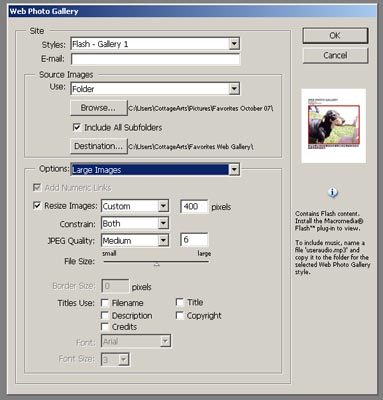
Task: Click the info icon under the preview
Action: [332, 193]
